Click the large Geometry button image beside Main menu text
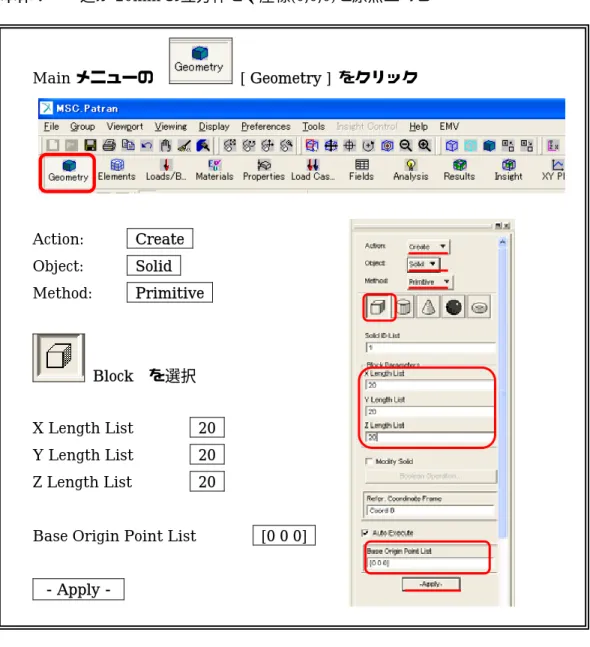The width and height of the screenshot is (590, 647). pos(201,61)
